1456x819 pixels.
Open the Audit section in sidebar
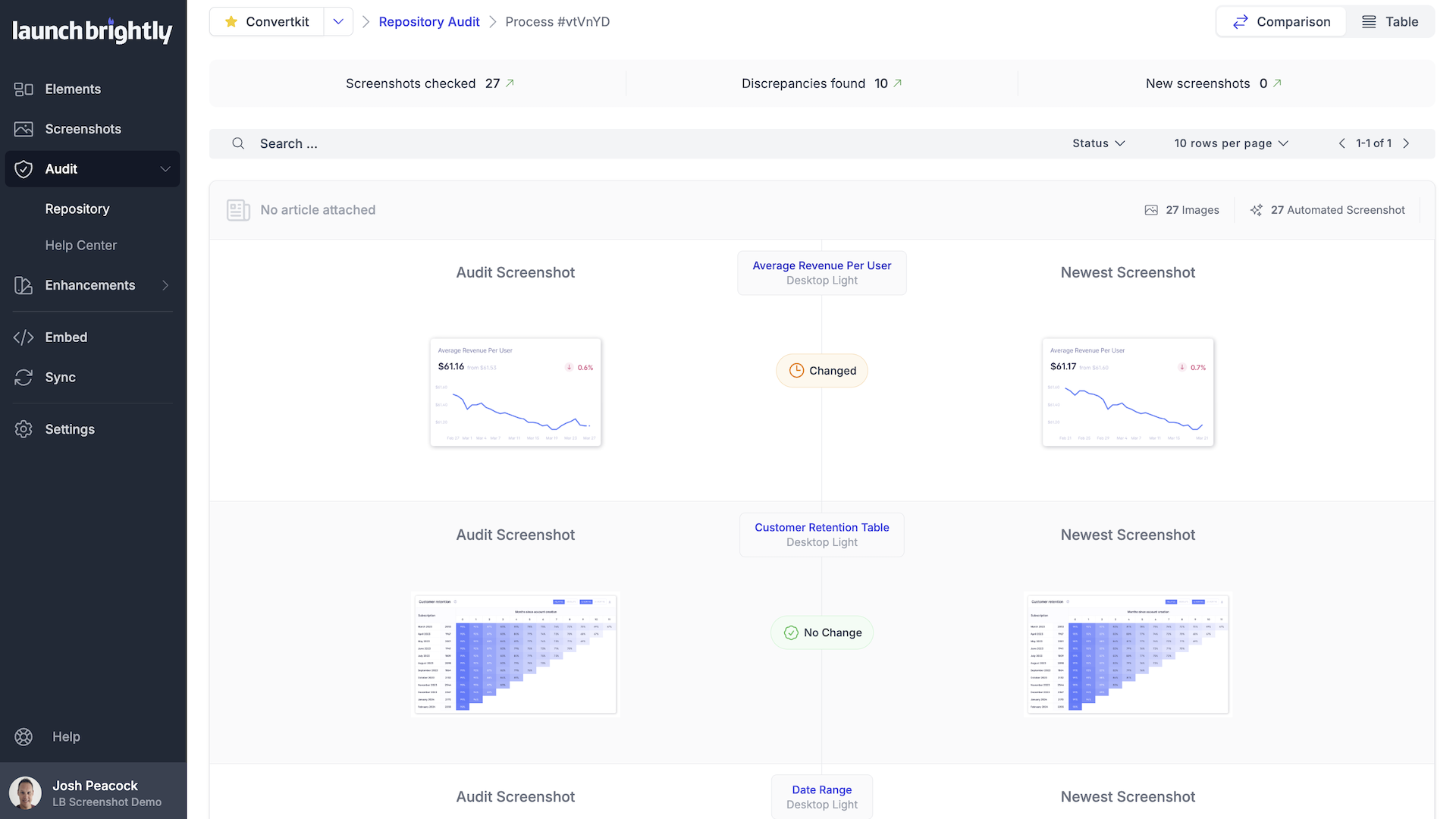93,168
